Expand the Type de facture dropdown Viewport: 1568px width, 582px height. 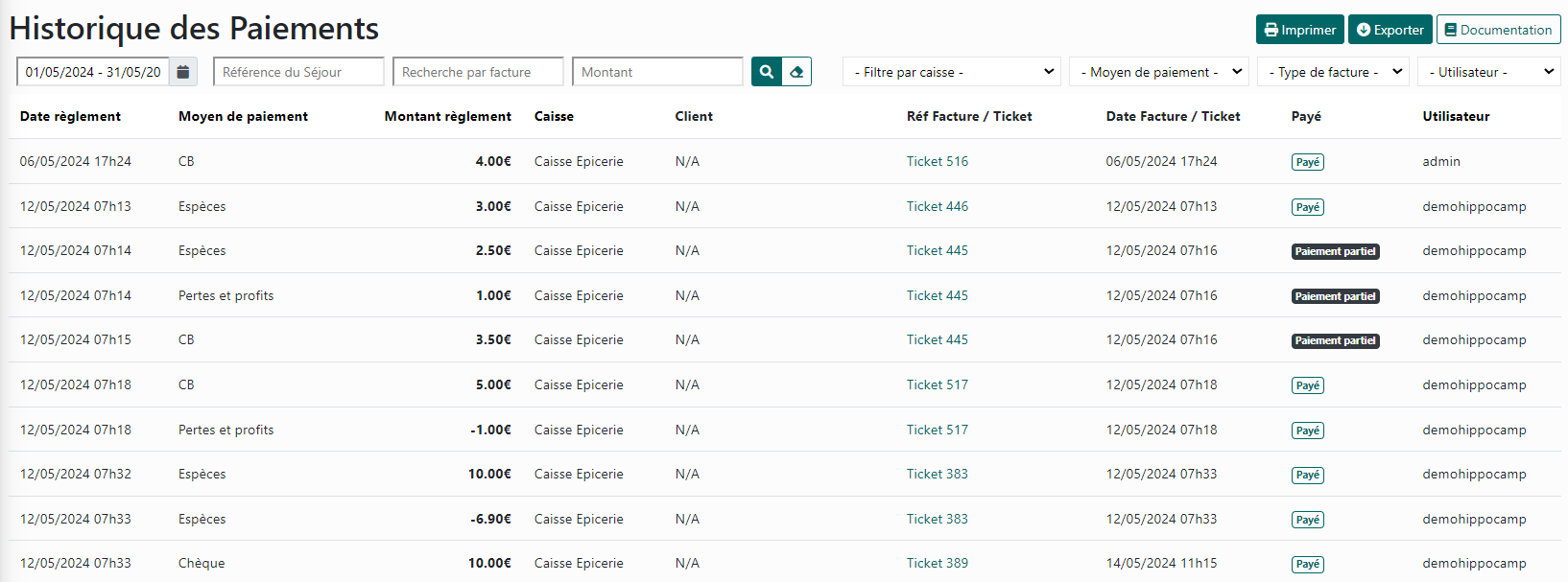click(1332, 72)
